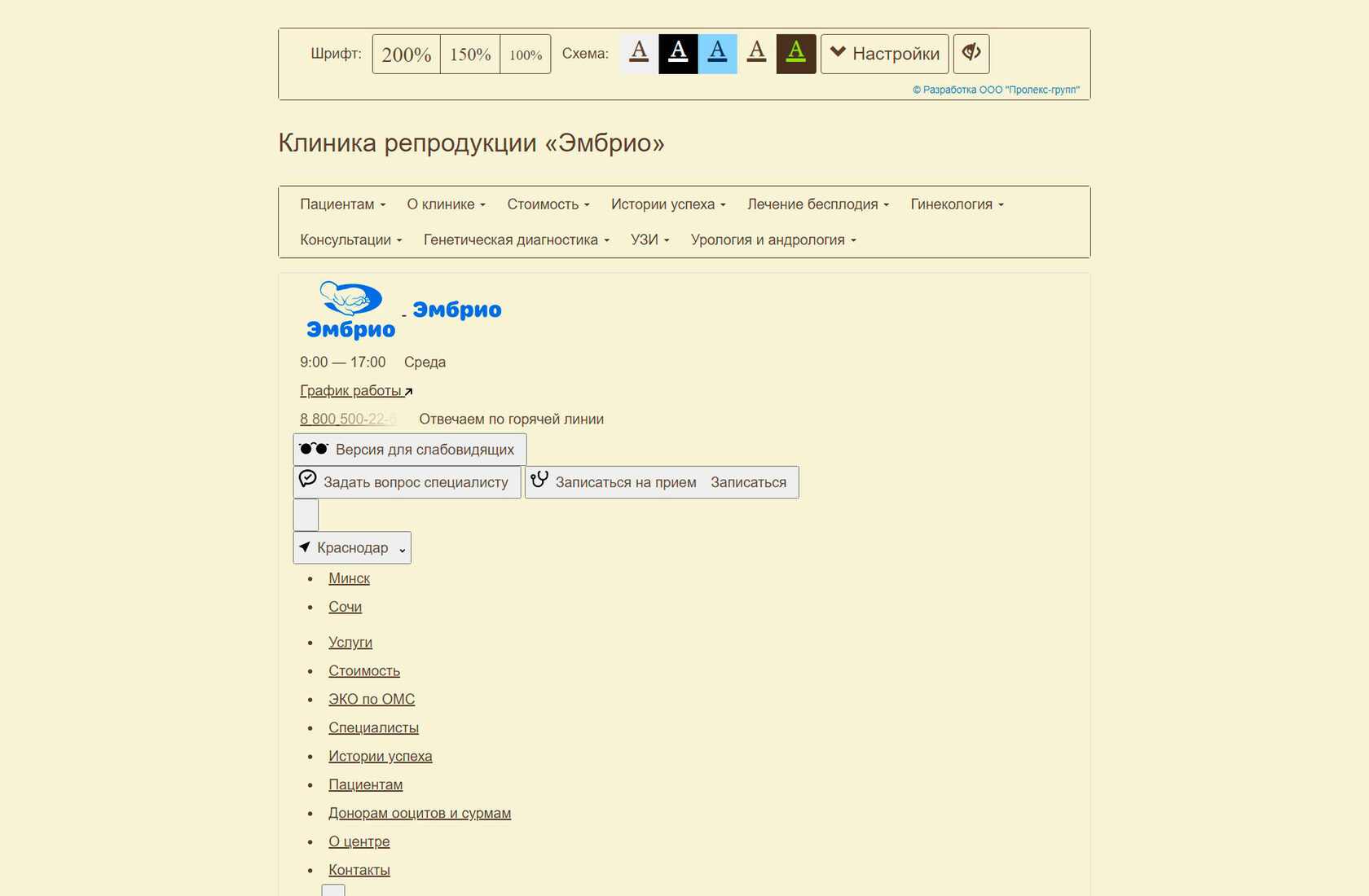
Task: Open the Стоимость dropdown menu
Action: (x=548, y=204)
